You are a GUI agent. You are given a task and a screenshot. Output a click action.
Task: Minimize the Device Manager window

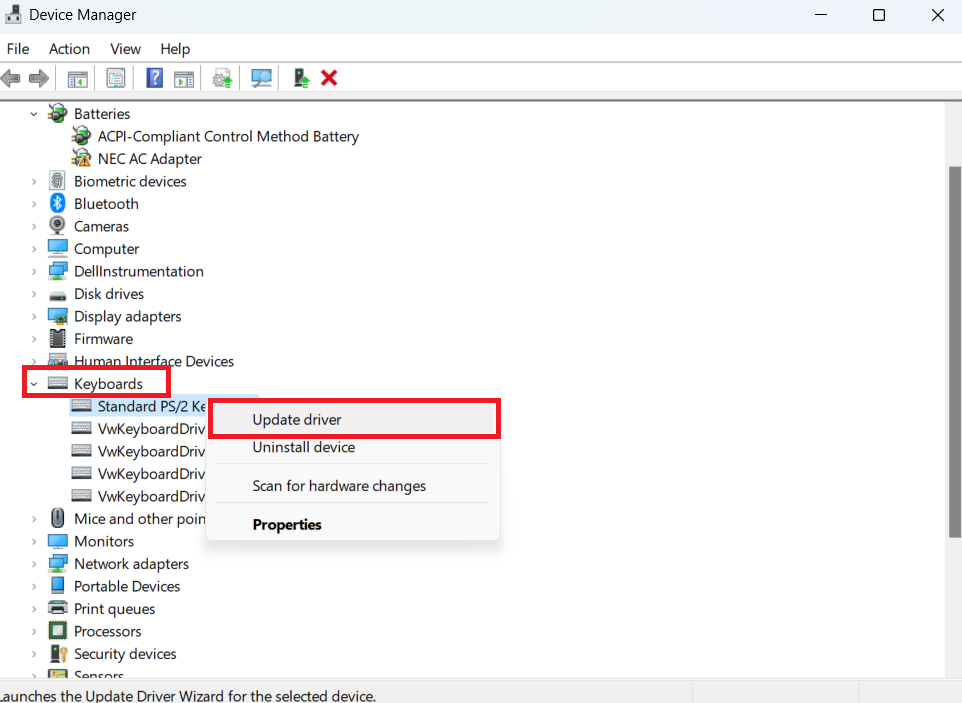pyautogui.click(x=821, y=15)
